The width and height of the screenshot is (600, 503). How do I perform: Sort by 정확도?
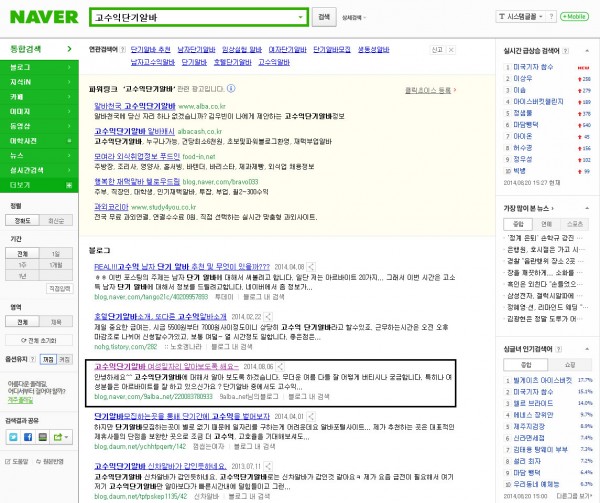click(22, 220)
